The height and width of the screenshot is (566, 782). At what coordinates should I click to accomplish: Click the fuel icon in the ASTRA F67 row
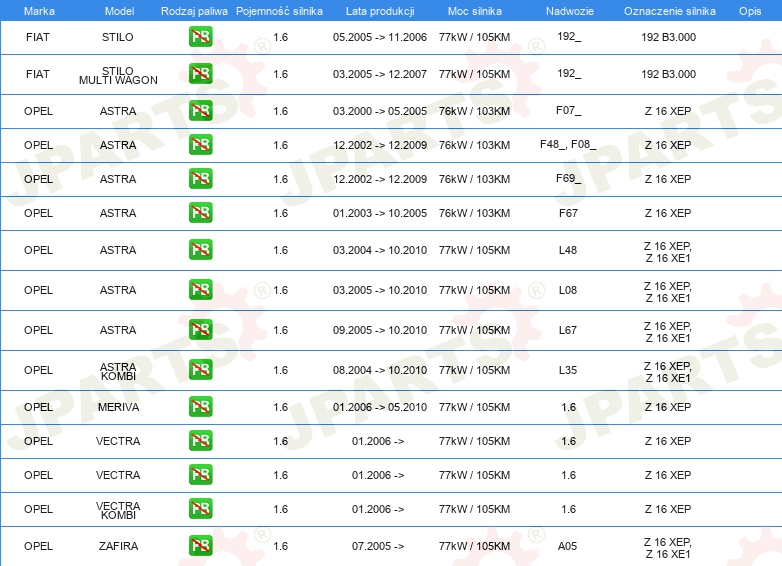[200, 212]
